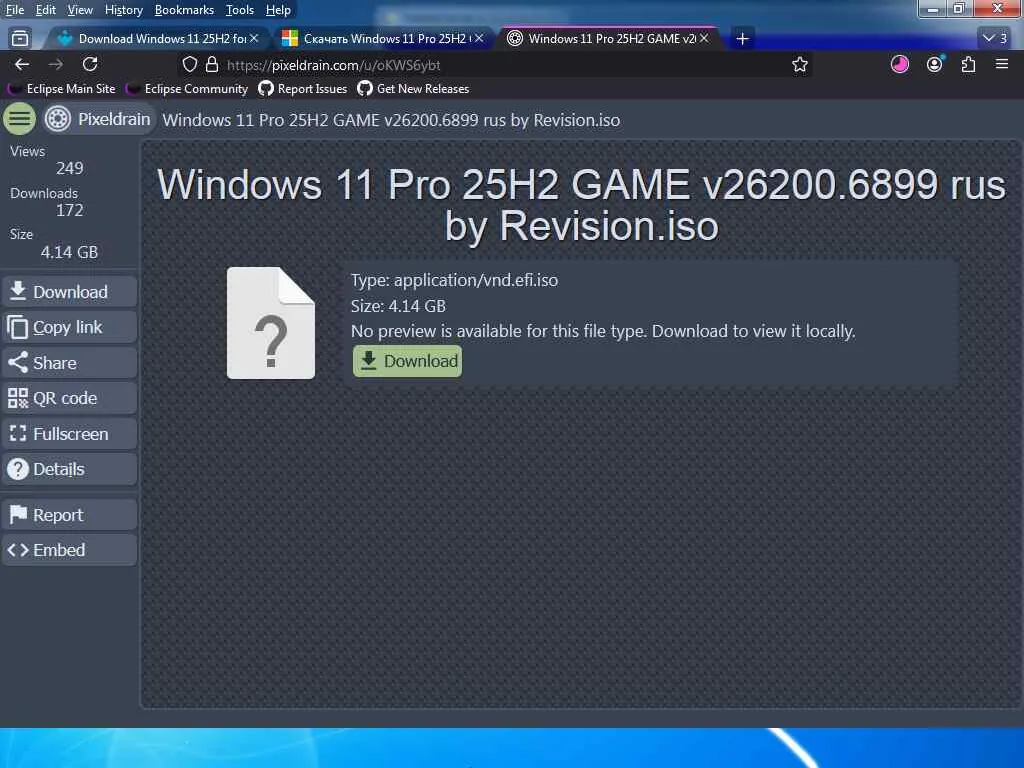Open a new tab with the plus button
1024x768 pixels.
coord(743,39)
